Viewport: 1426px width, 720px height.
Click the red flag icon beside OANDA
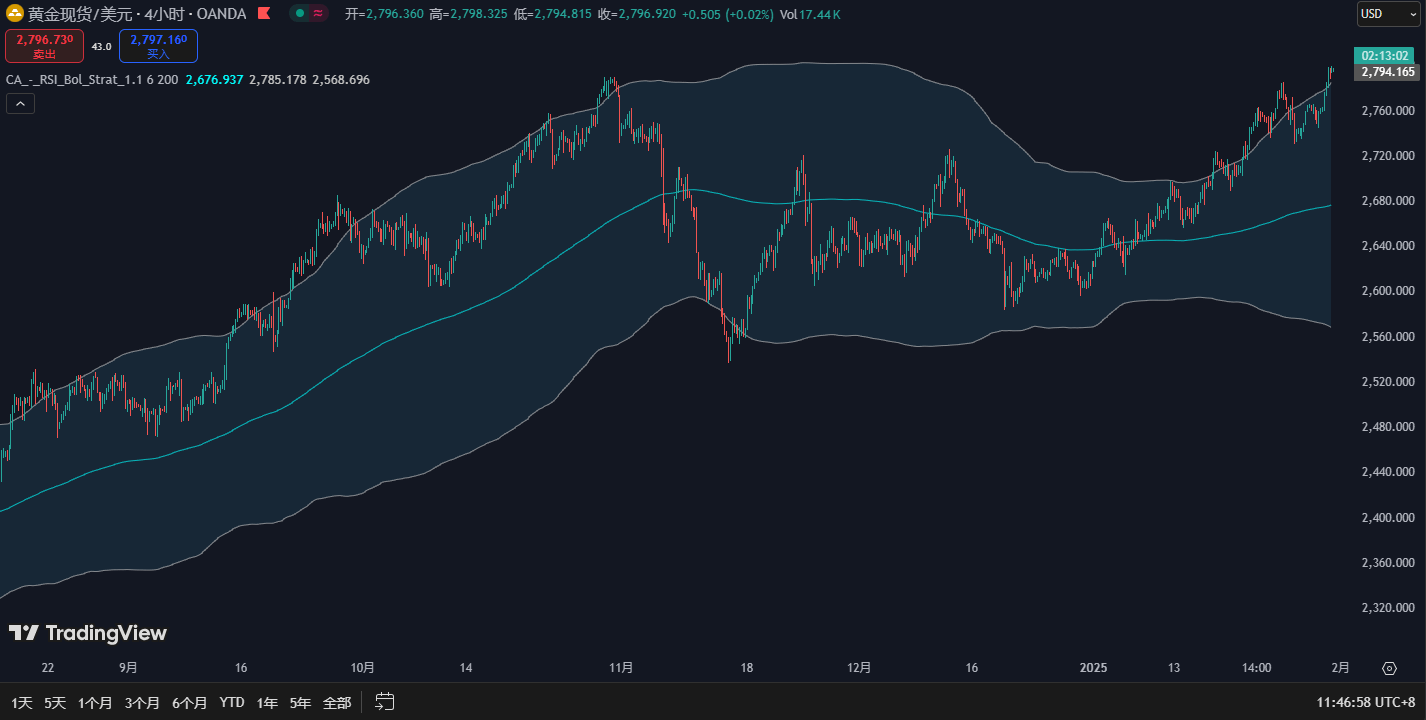(x=263, y=14)
